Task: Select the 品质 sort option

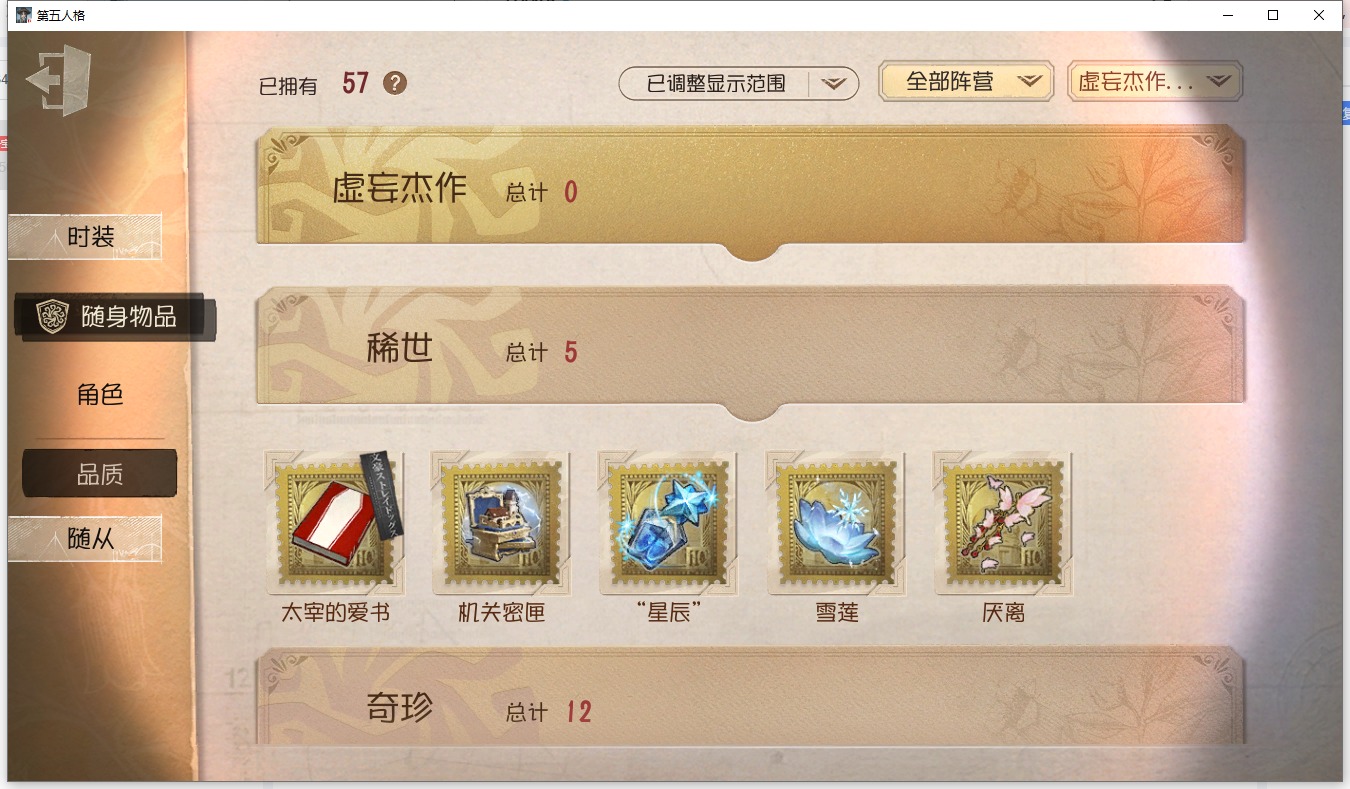Action: (x=100, y=474)
